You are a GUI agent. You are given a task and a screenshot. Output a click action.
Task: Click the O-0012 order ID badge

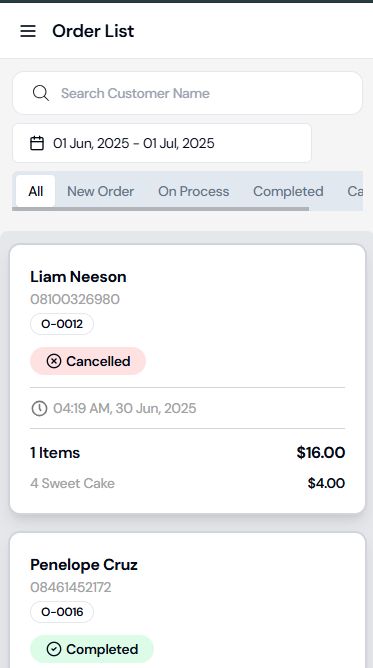pyautogui.click(x=62, y=324)
